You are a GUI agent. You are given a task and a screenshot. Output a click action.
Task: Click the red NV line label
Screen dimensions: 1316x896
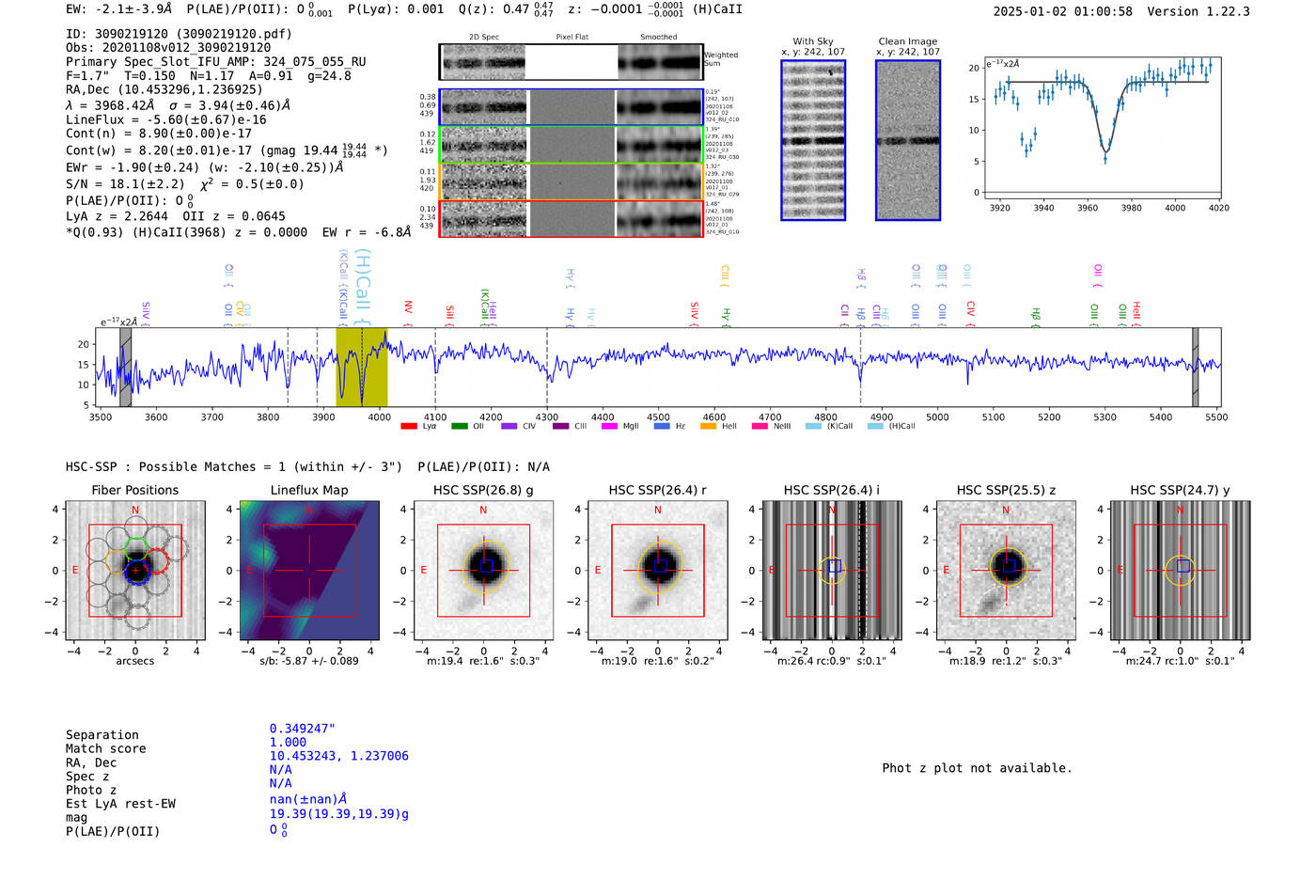pos(408,312)
